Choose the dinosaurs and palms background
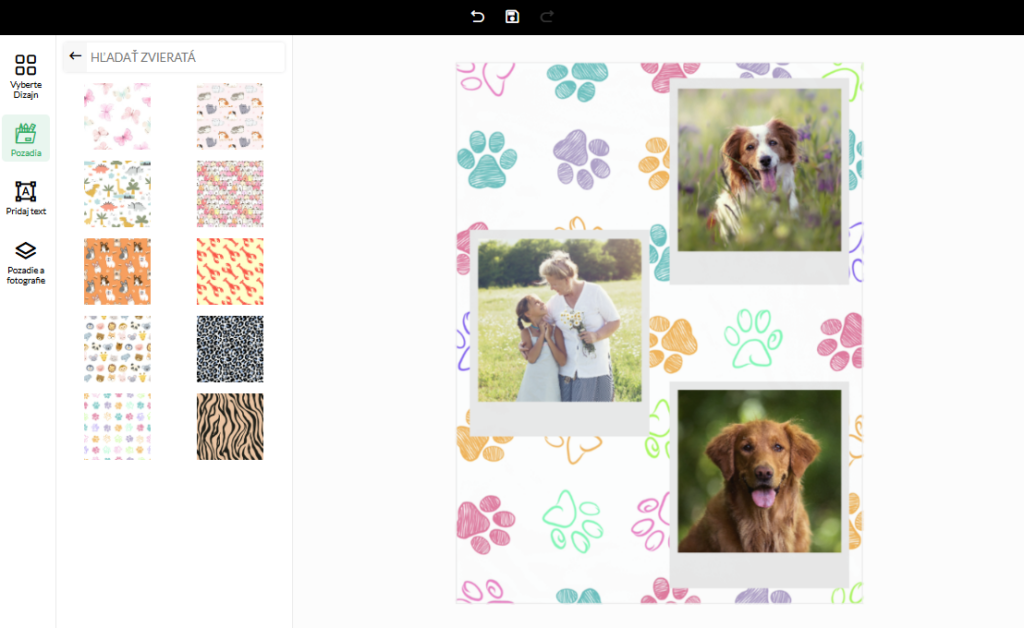 pos(118,194)
